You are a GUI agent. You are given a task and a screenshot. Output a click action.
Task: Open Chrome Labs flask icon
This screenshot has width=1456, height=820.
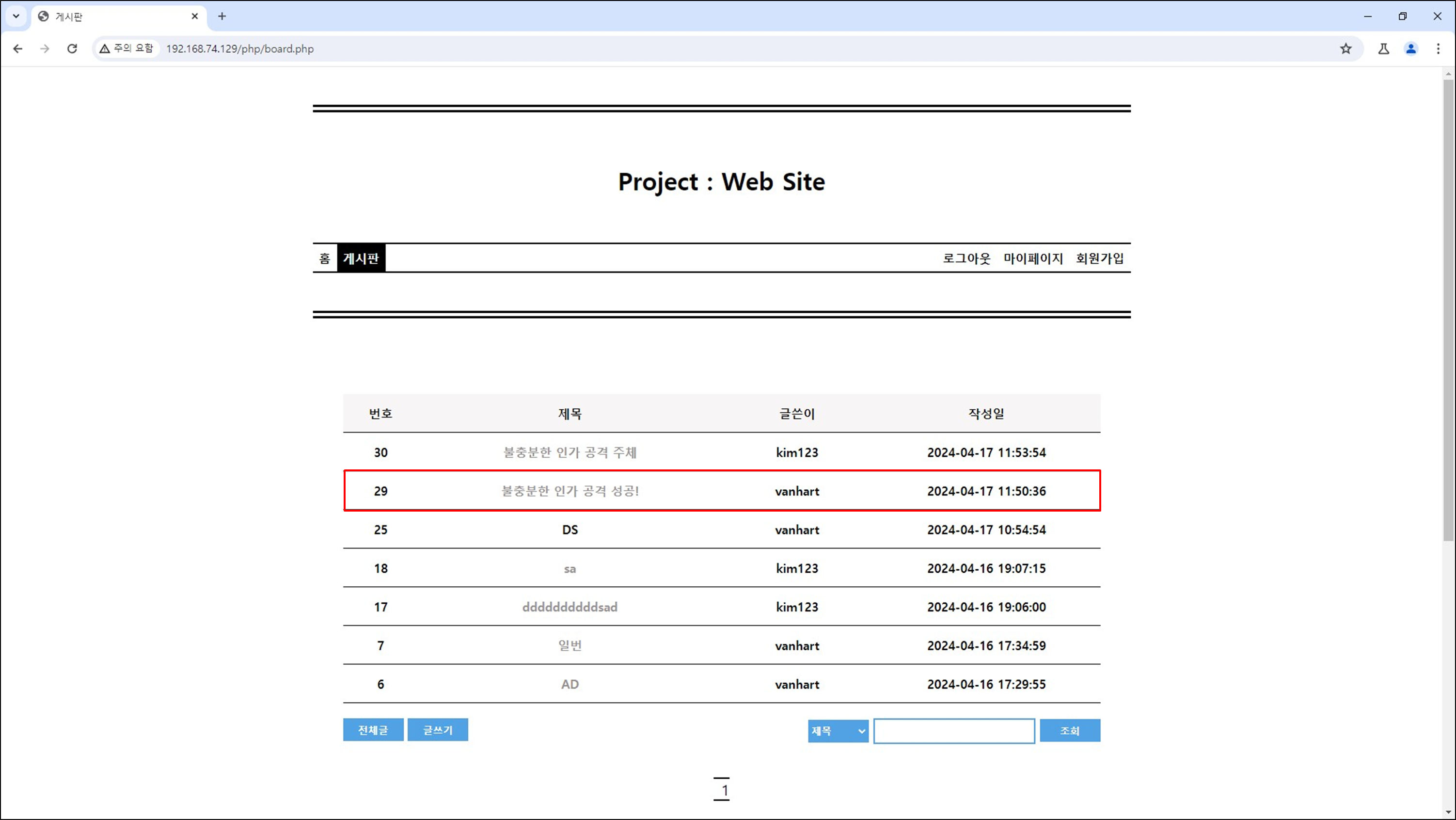[x=1384, y=48]
